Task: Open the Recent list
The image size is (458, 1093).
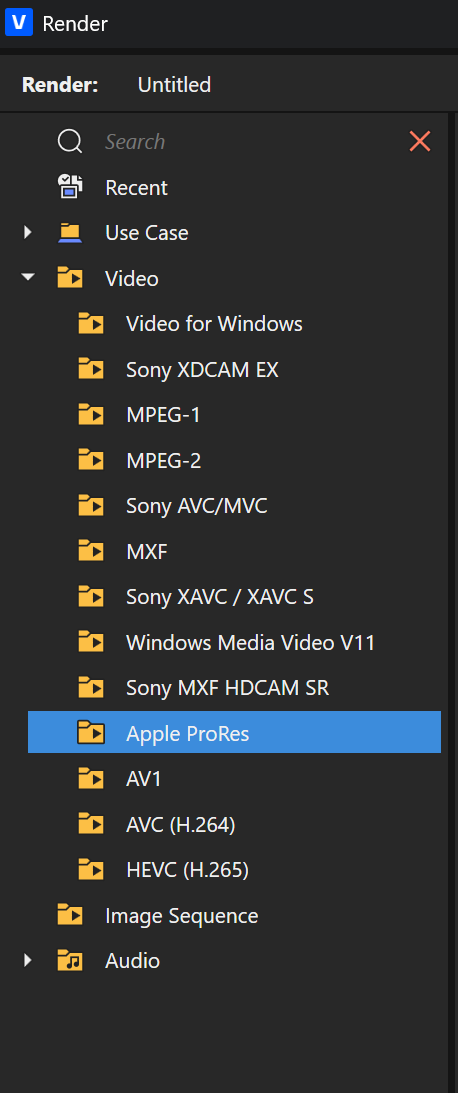Action: pos(136,188)
